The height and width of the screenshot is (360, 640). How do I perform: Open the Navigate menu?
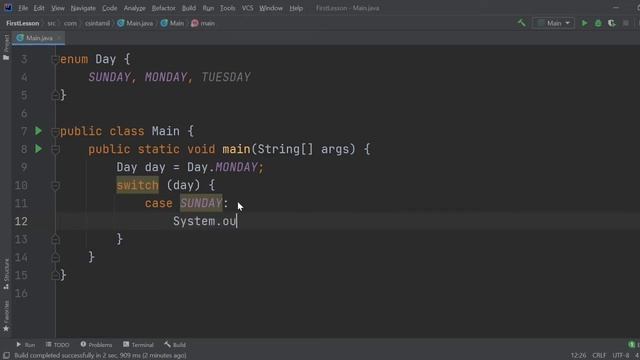click(83, 8)
